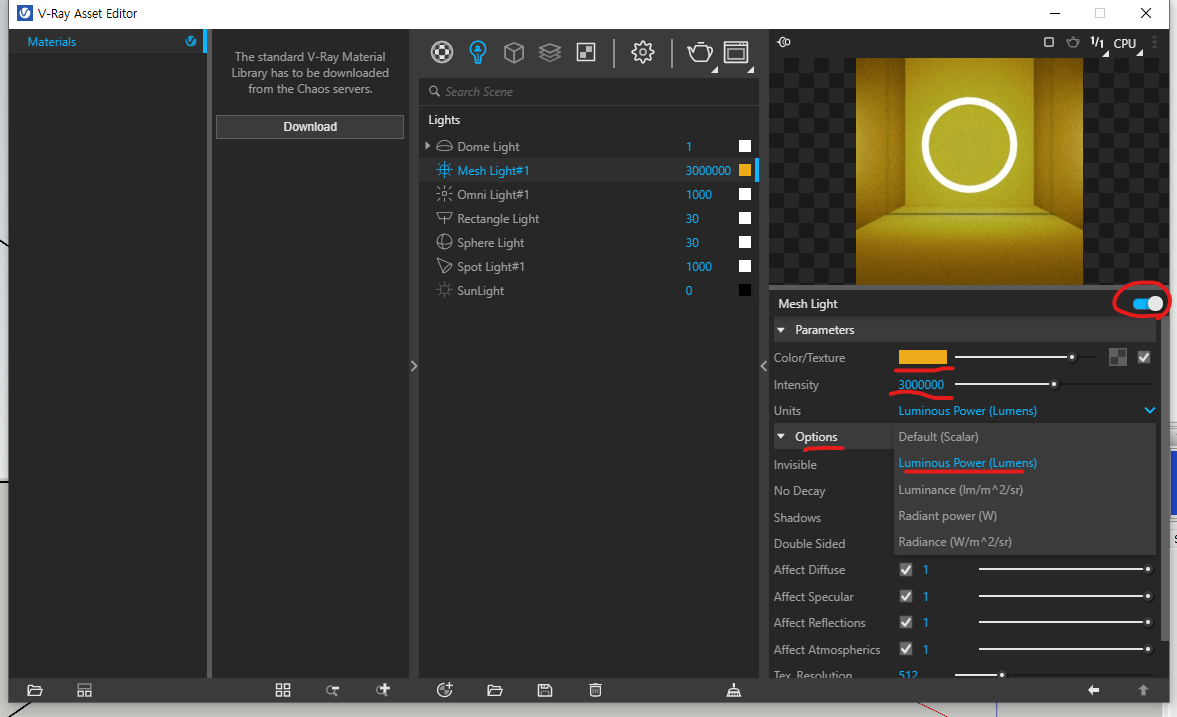Choose Luminous Power (Lumens) option in list
The width and height of the screenshot is (1177, 717).
click(967, 463)
